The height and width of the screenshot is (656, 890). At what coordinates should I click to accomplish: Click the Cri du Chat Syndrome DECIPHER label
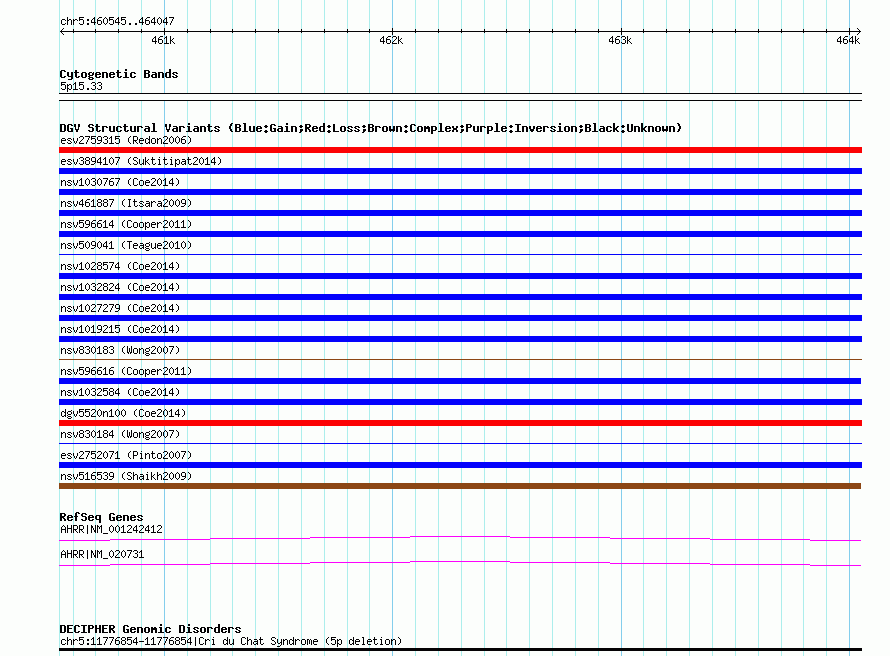pos(231,641)
